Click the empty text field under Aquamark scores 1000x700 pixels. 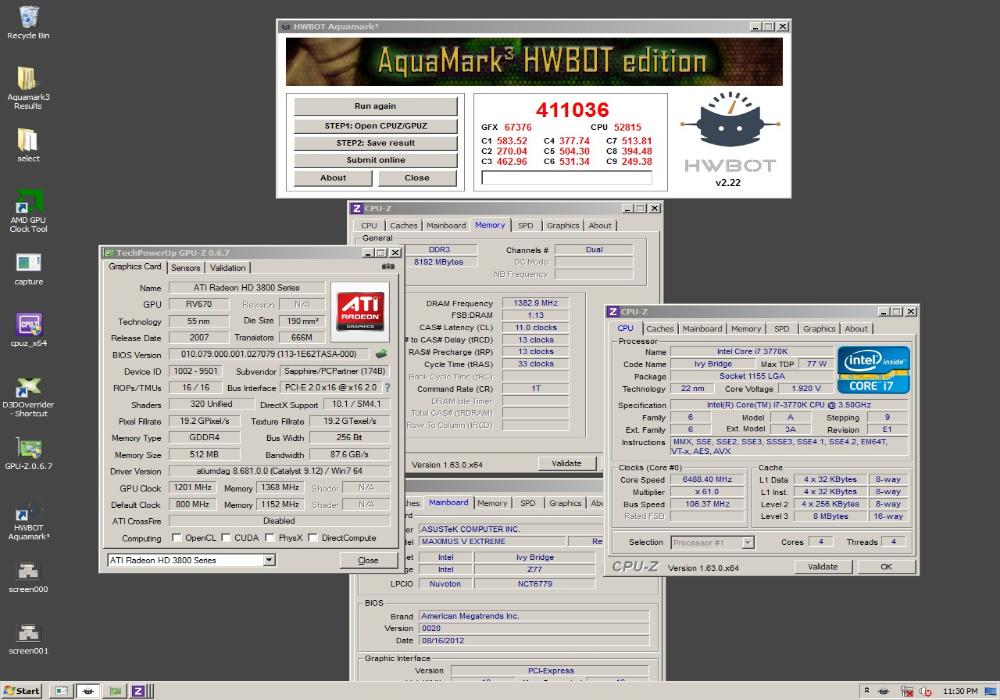point(566,178)
